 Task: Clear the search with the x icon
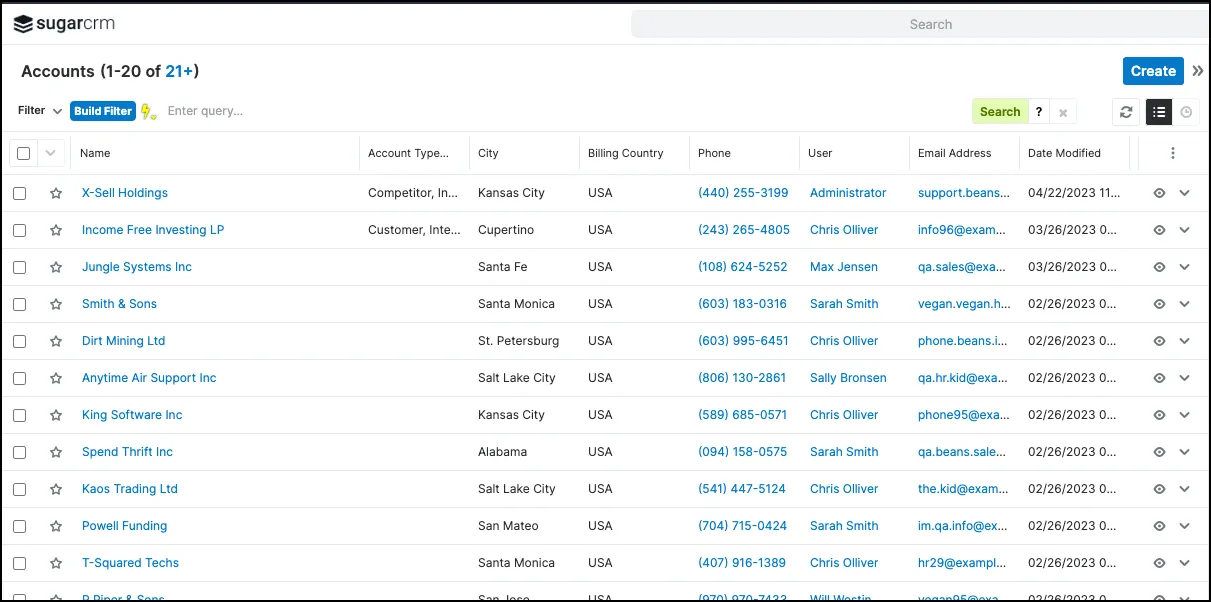(1063, 112)
